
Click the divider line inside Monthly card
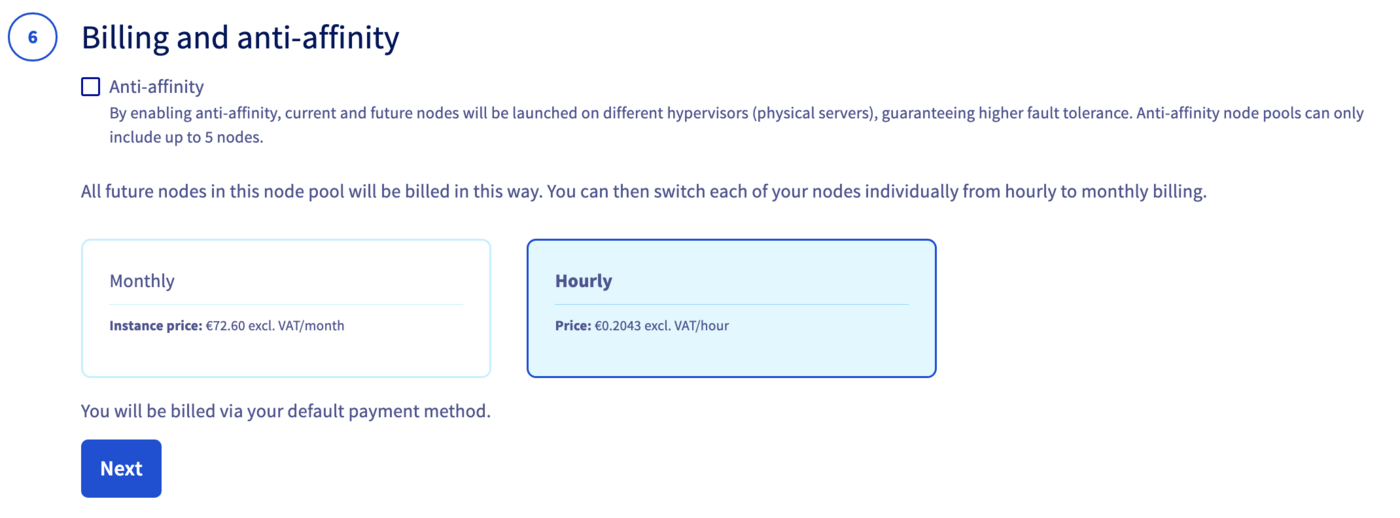point(286,304)
